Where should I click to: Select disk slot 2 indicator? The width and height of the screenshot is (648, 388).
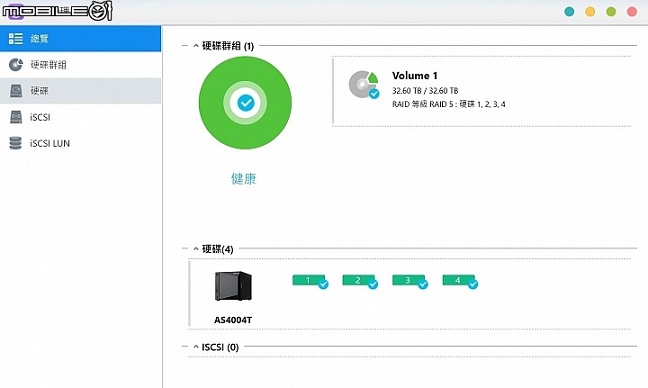click(x=360, y=281)
